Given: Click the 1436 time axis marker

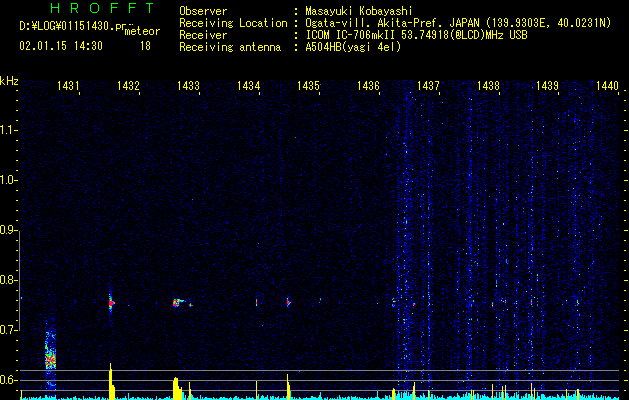Looking at the screenshot, I should point(368,85).
